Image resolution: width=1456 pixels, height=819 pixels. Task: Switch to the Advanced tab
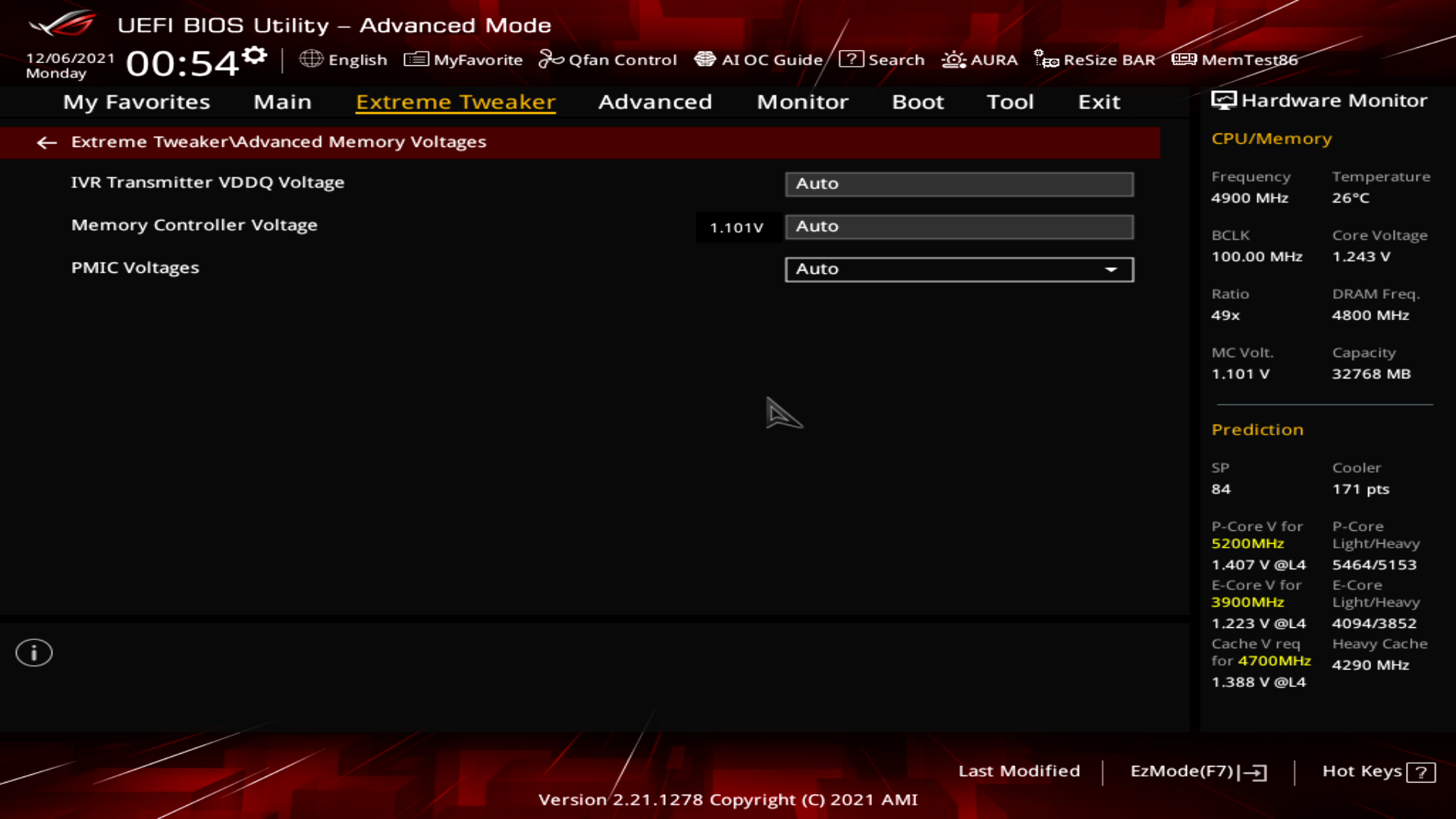[x=654, y=102]
